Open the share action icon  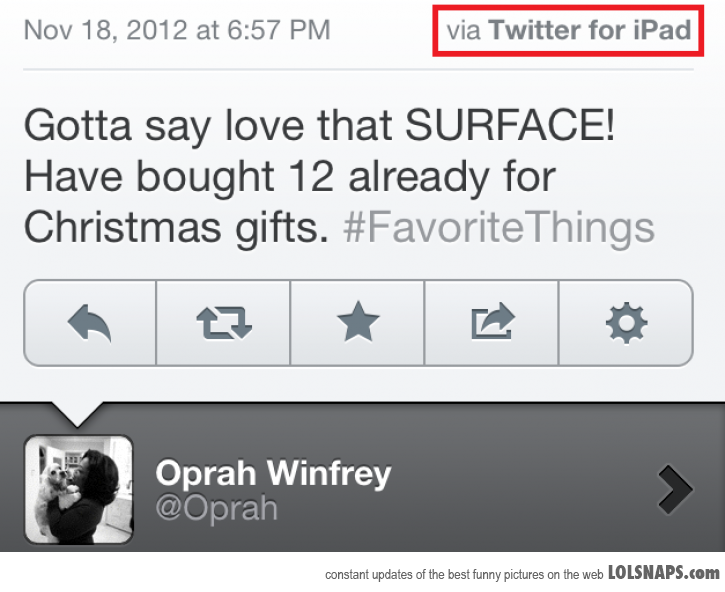point(491,322)
